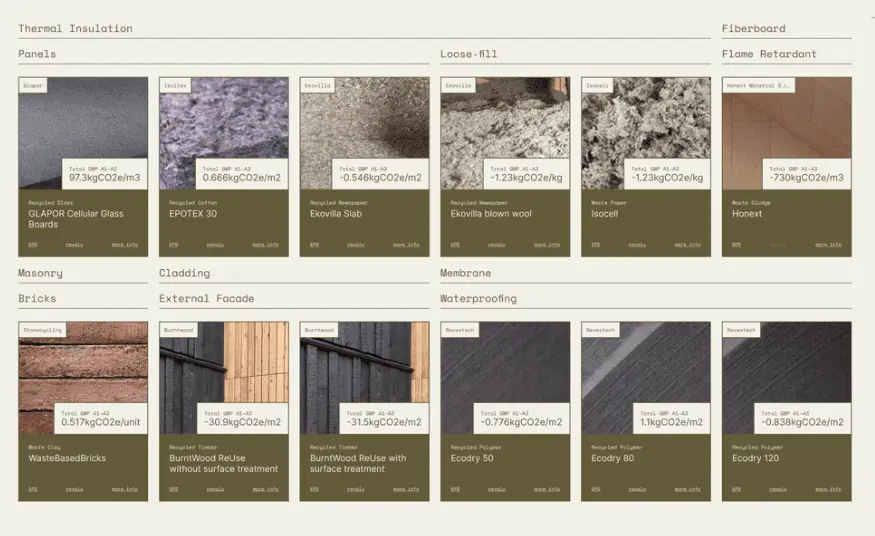Click the 1.1kgCO2e/m2 GWP value
This screenshot has width=875, height=536.
pos(671,422)
